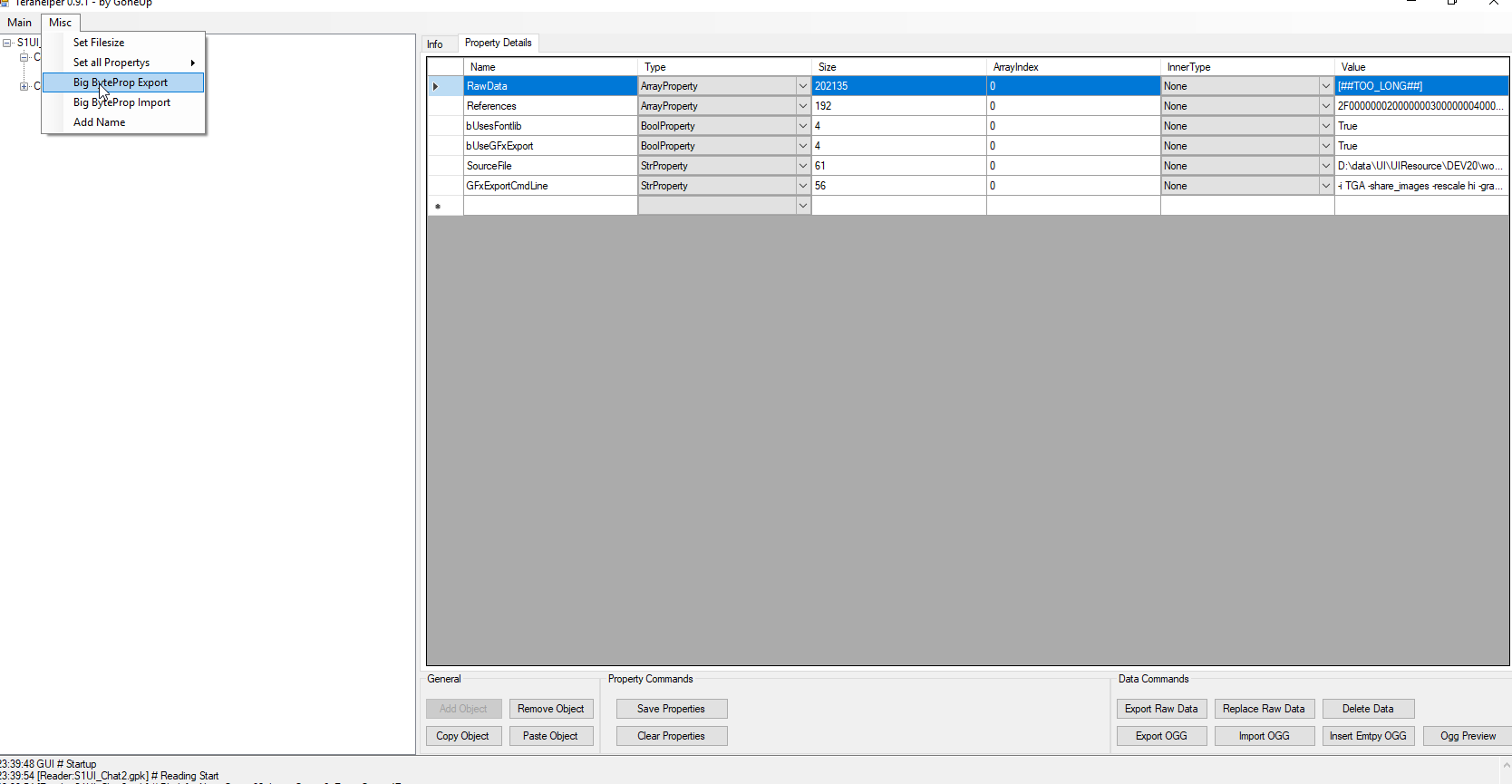
Task: Collapse the S1UI root tree node
Action: [x=7, y=43]
